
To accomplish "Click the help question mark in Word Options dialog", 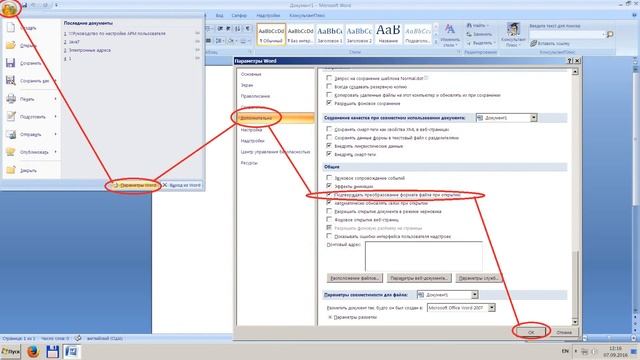I will click(x=570, y=61).
